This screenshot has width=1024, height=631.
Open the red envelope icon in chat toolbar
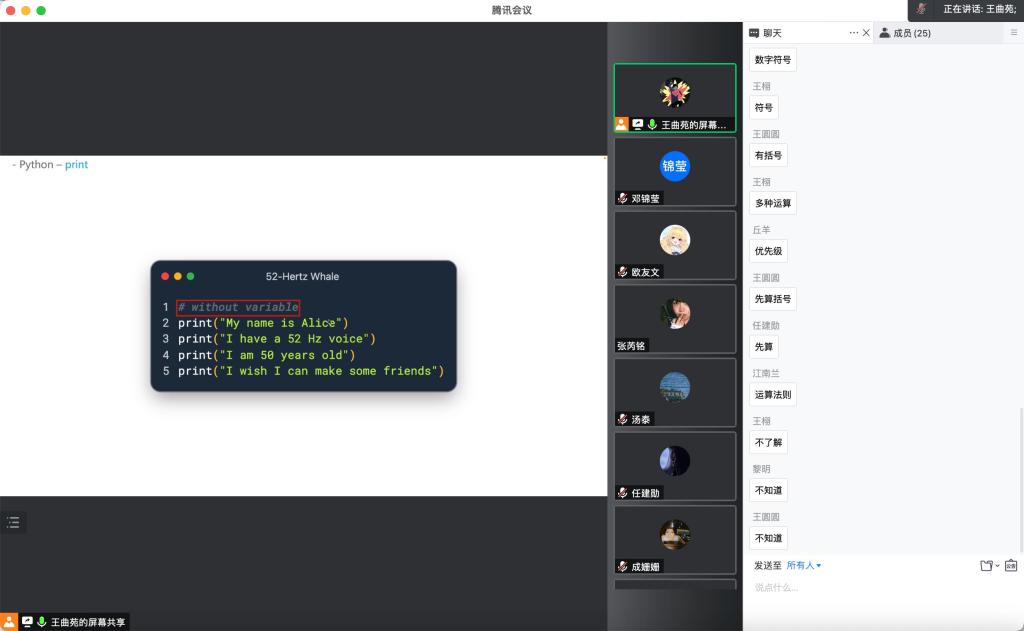pyautogui.click(x=1011, y=566)
